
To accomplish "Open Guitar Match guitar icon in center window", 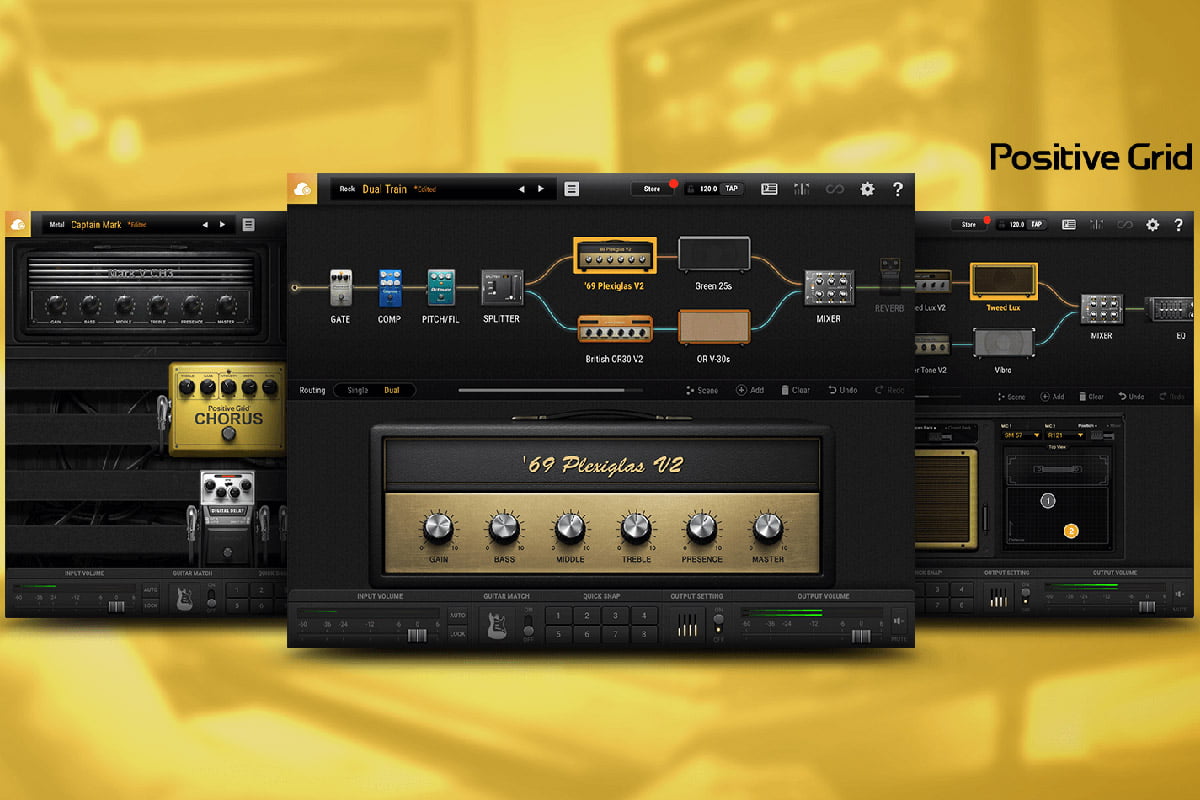I will [497, 626].
